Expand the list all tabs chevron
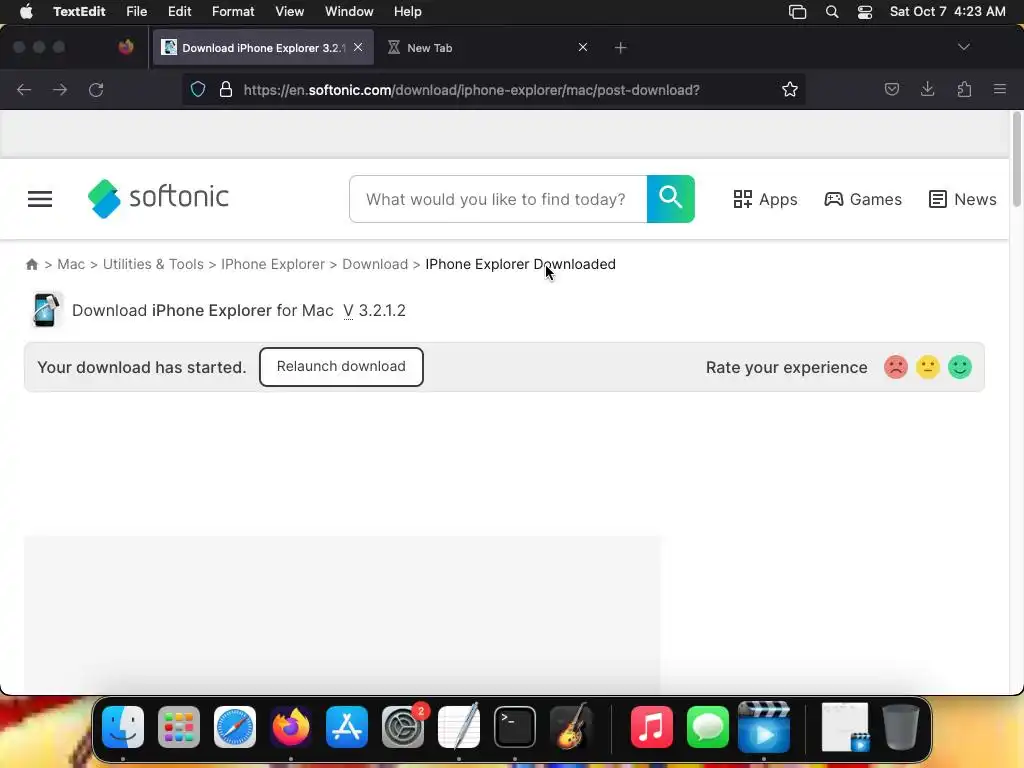The width and height of the screenshot is (1024, 768). [963, 47]
